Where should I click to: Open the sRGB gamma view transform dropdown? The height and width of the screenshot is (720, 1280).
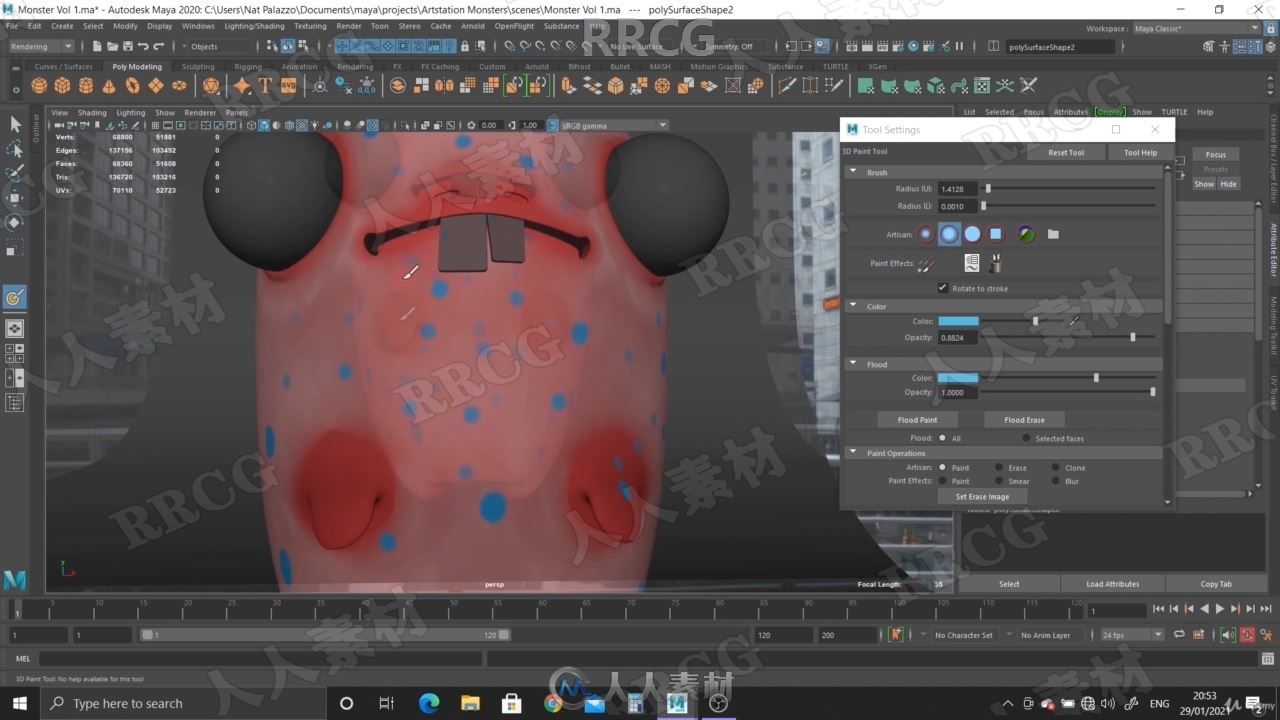tap(613, 125)
